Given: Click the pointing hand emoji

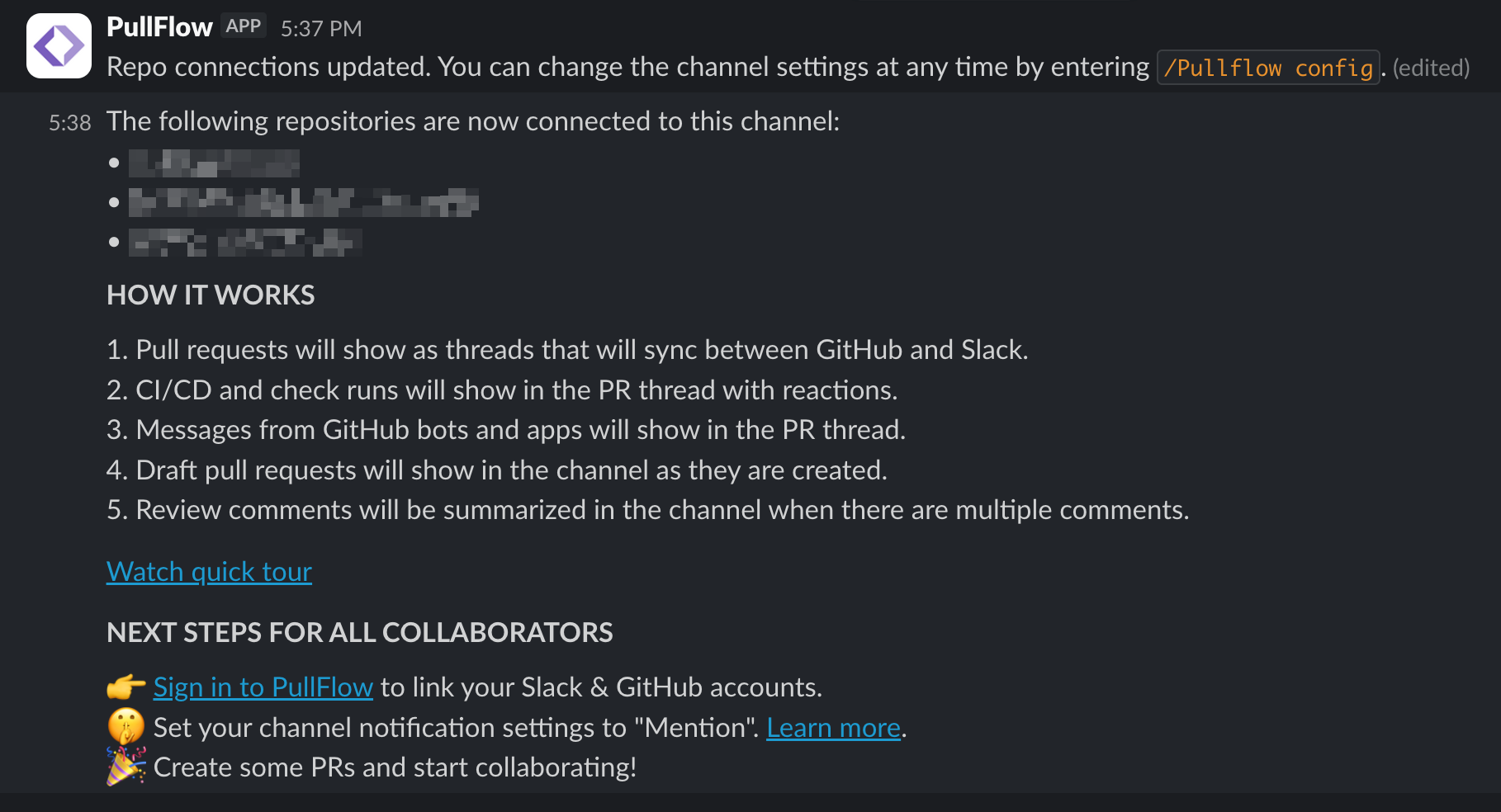Looking at the screenshot, I should pyautogui.click(x=125, y=687).
